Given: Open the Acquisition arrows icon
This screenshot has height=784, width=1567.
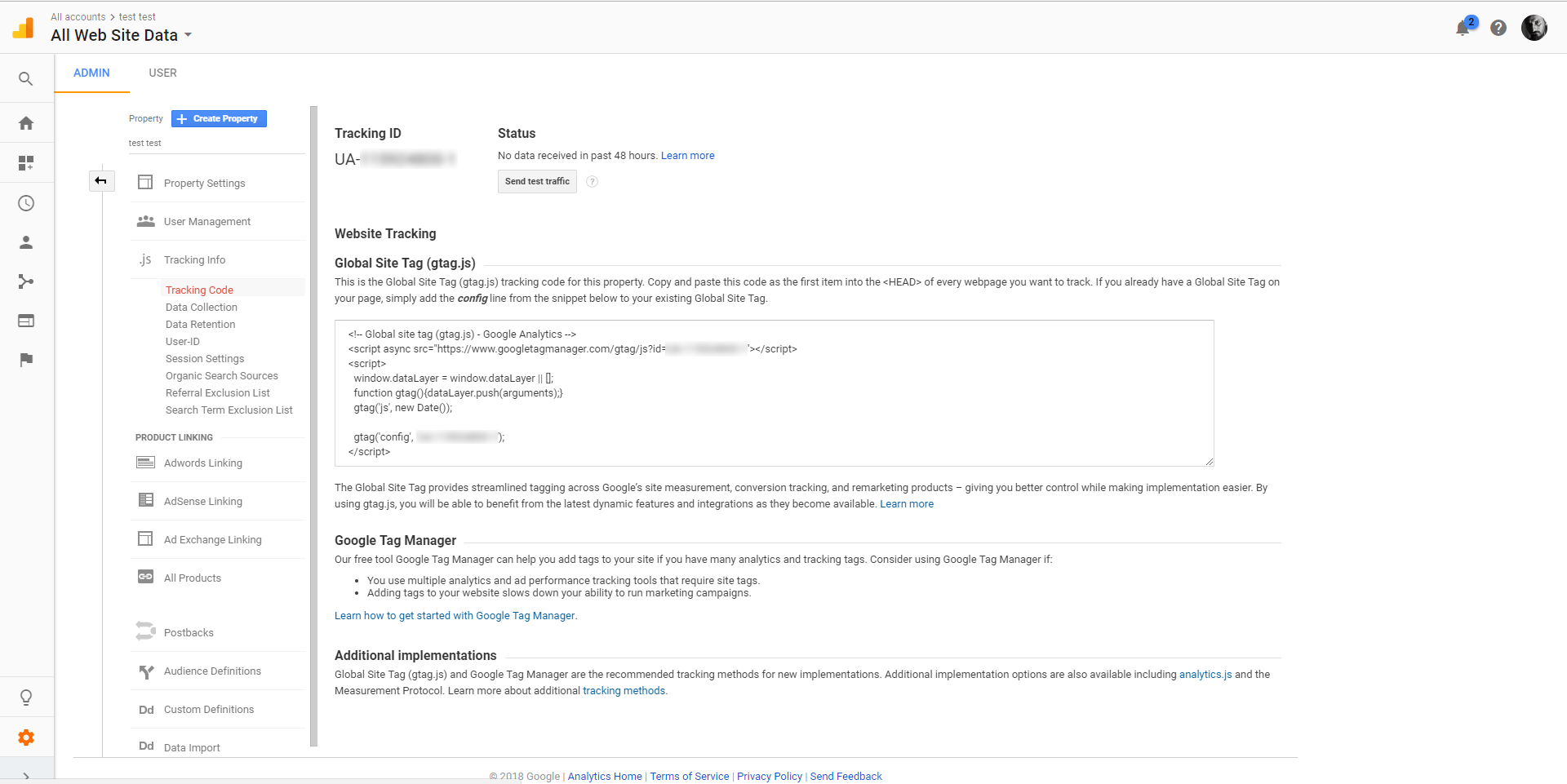Looking at the screenshot, I should click(x=26, y=281).
